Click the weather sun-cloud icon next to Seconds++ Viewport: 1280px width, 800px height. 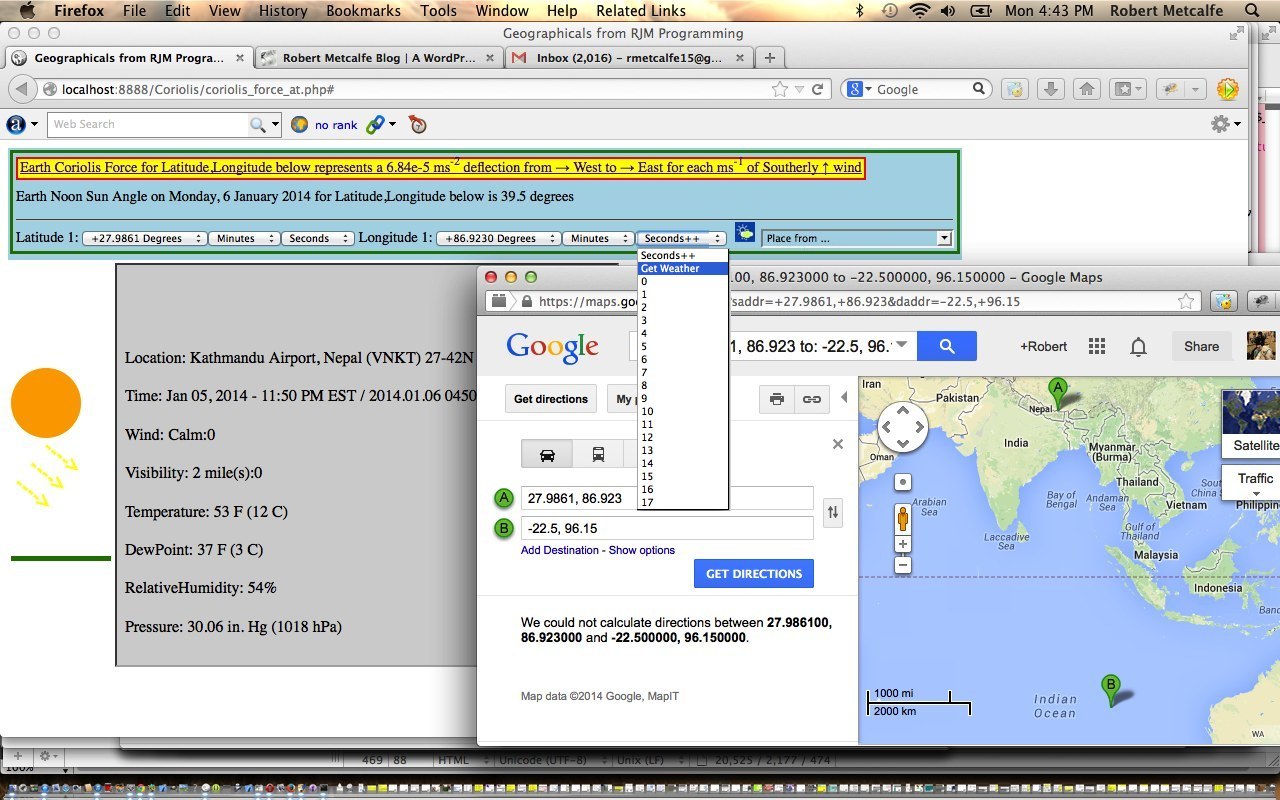(745, 232)
